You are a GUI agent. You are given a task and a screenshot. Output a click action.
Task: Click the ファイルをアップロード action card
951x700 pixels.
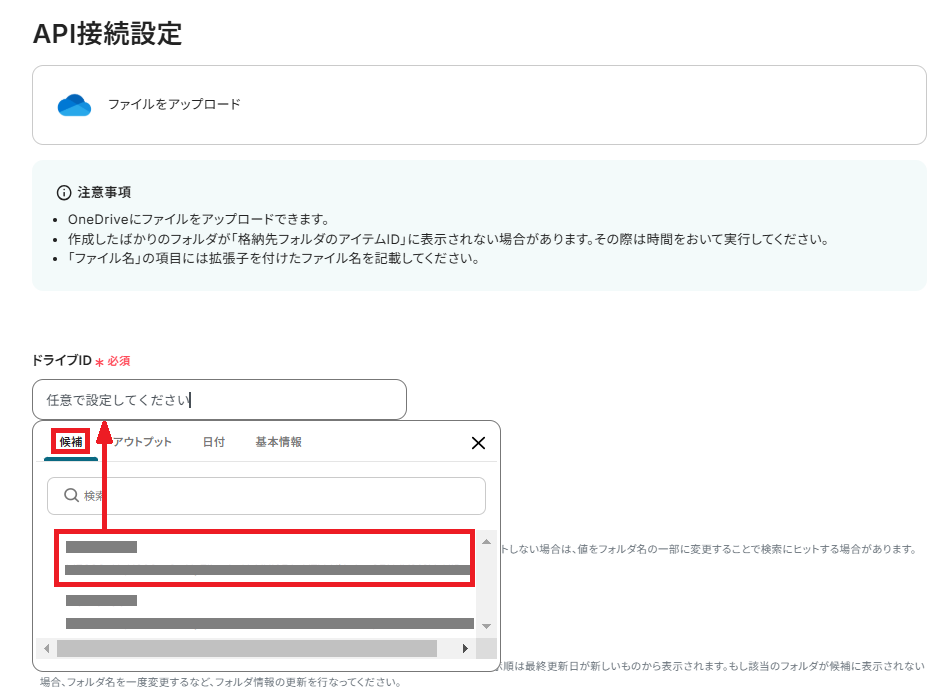click(x=479, y=105)
